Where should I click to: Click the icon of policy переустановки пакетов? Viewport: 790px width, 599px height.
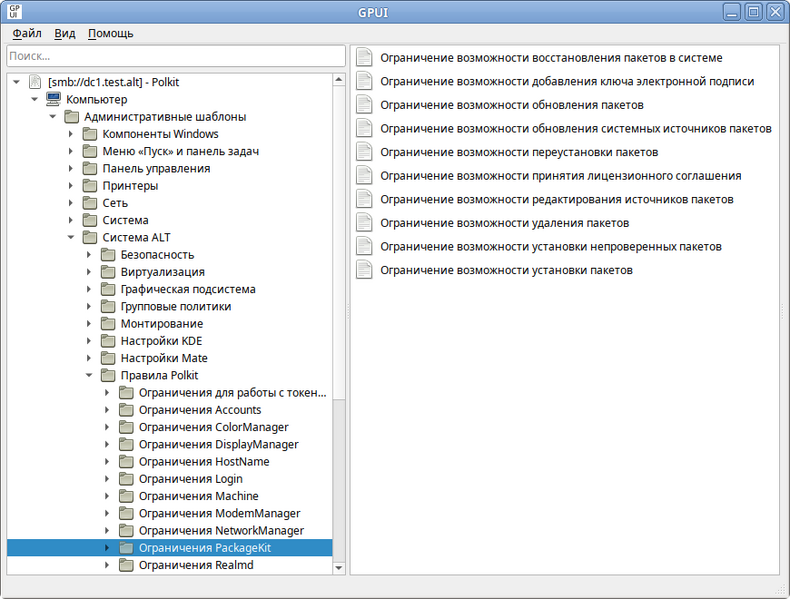[364, 152]
